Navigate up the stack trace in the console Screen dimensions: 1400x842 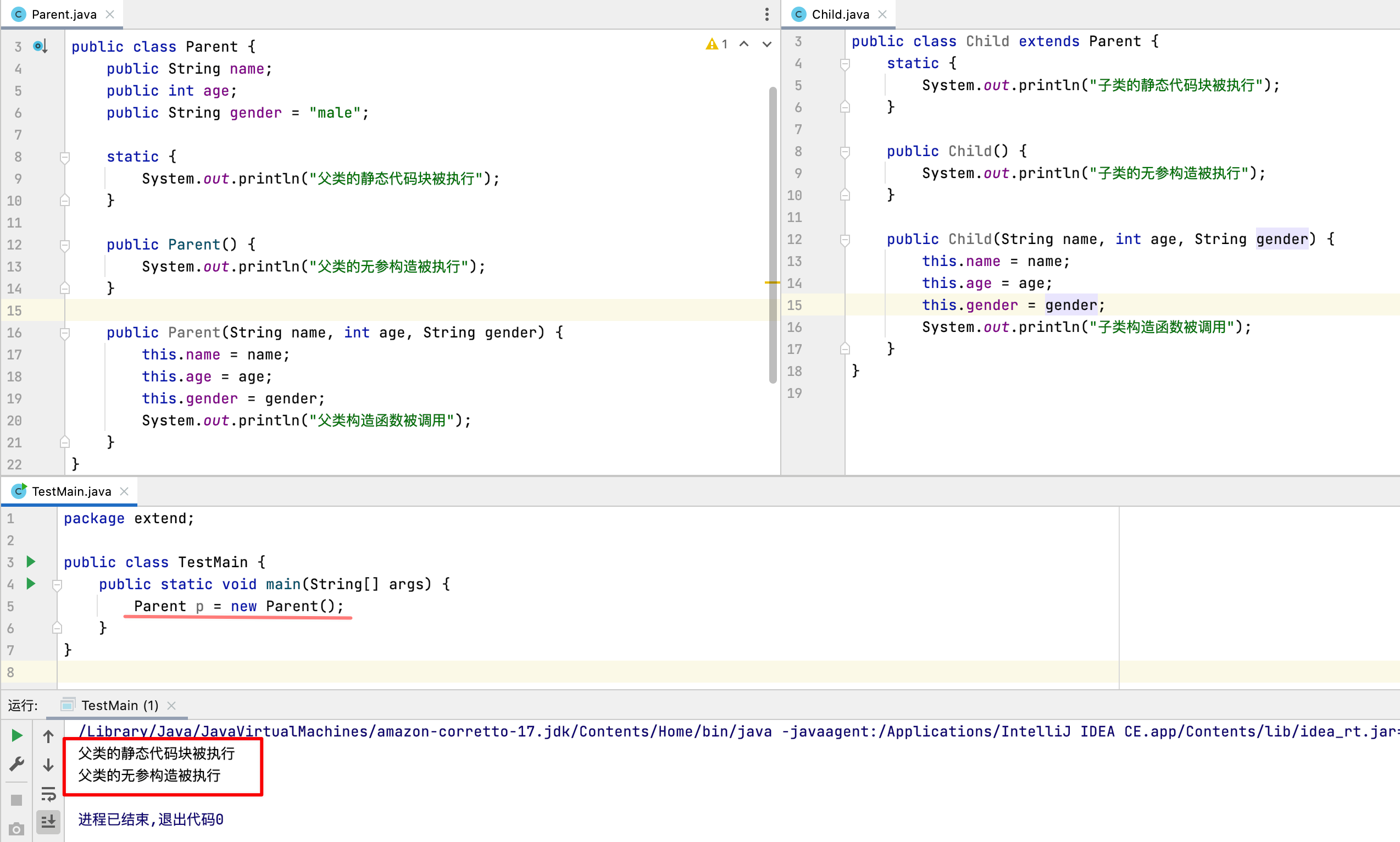coord(48,735)
